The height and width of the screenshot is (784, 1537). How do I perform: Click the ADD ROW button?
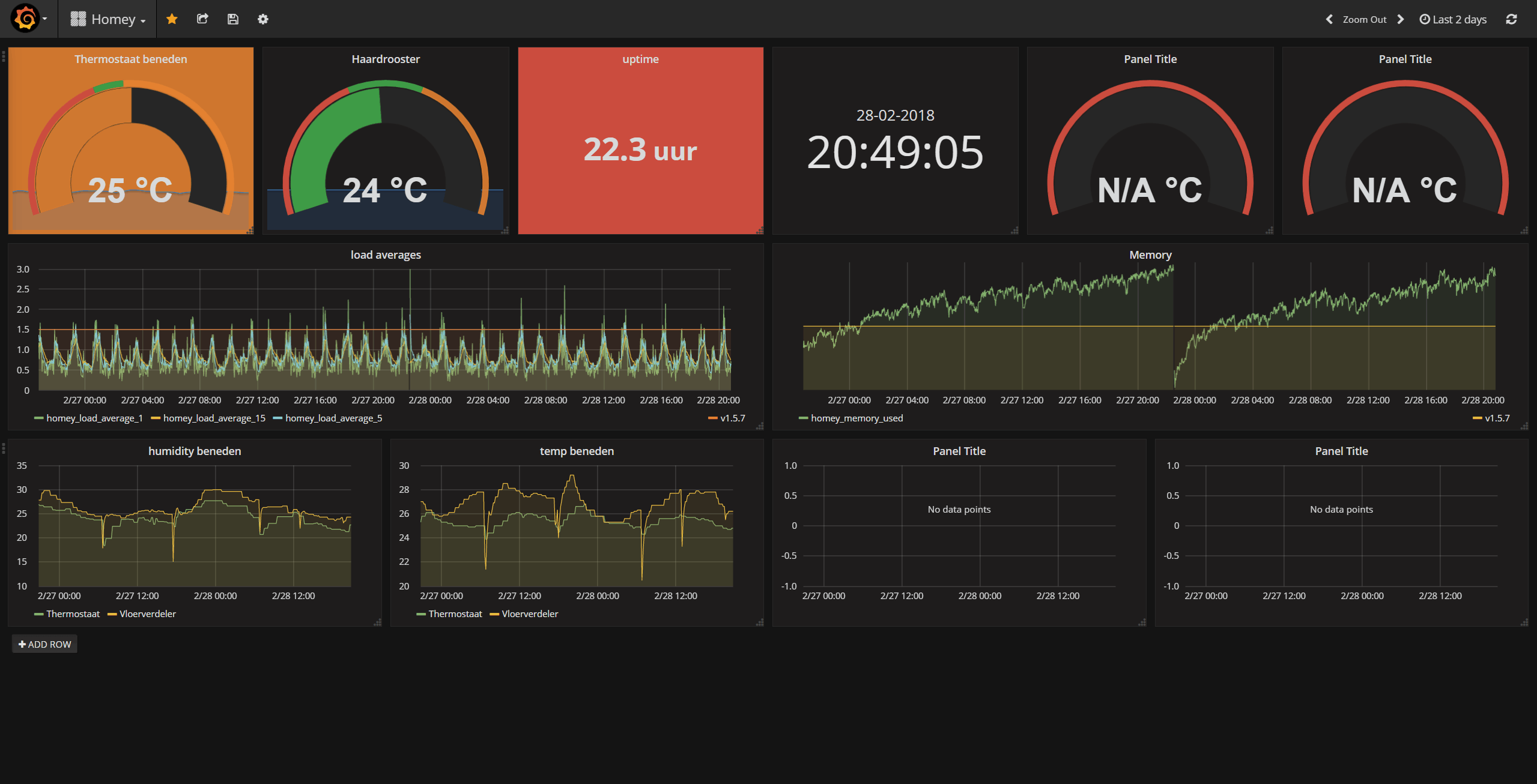coord(44,644)
